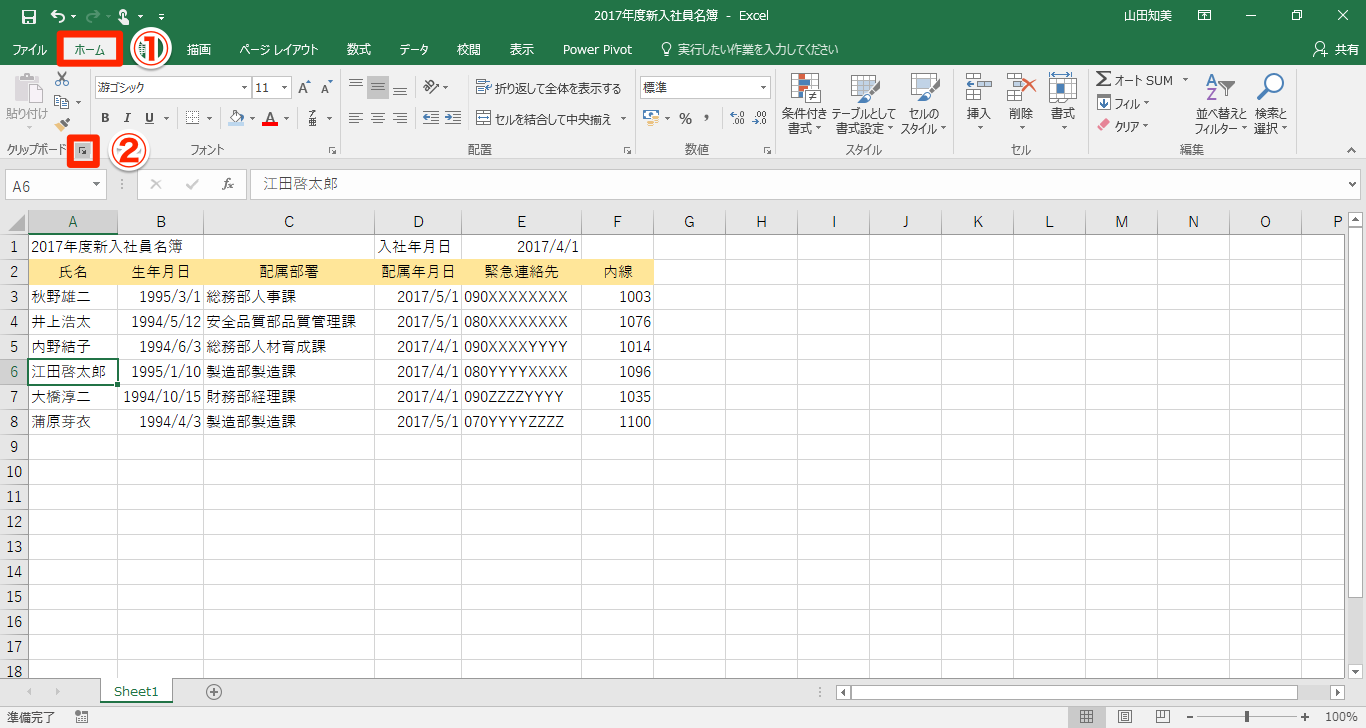This screenshot has width=1366, height=728.
Task: Center cell text horizontally
Action: tap(378, 118)
